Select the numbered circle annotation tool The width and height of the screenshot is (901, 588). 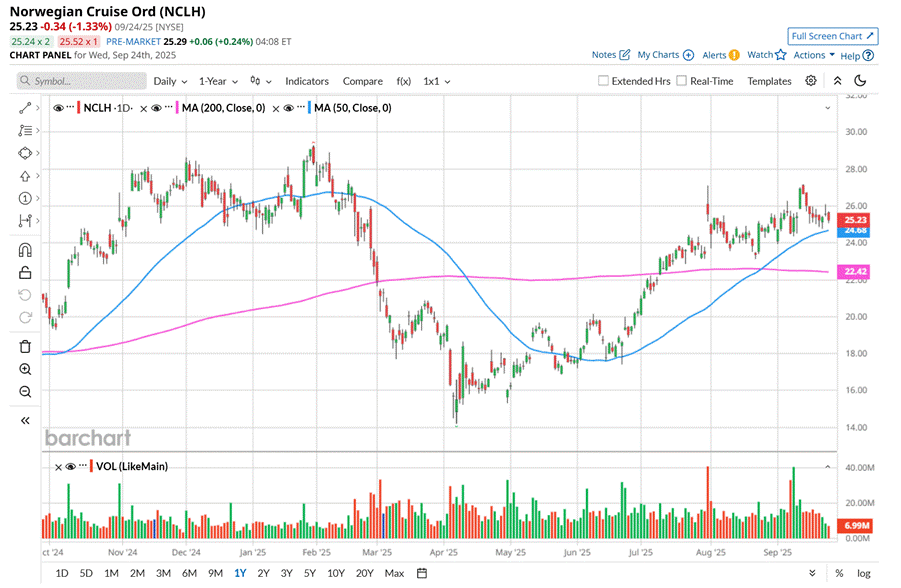point(25,198)
